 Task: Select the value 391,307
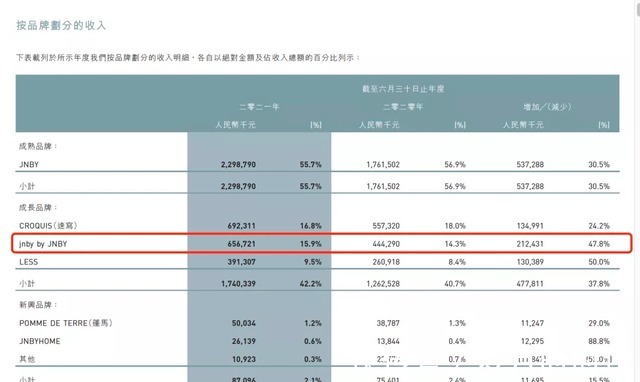point(242,262)
